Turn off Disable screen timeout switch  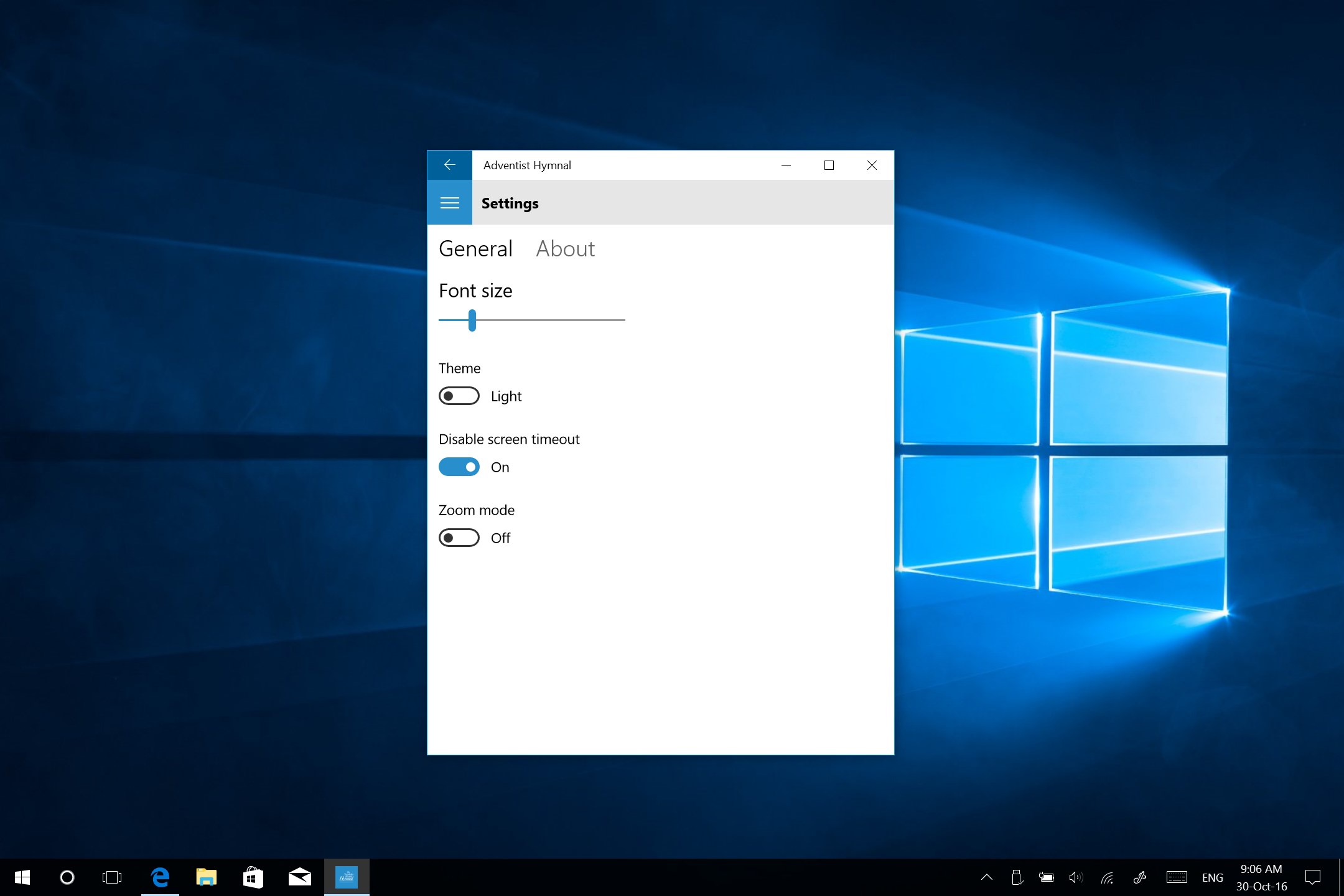tap(459, 467)
